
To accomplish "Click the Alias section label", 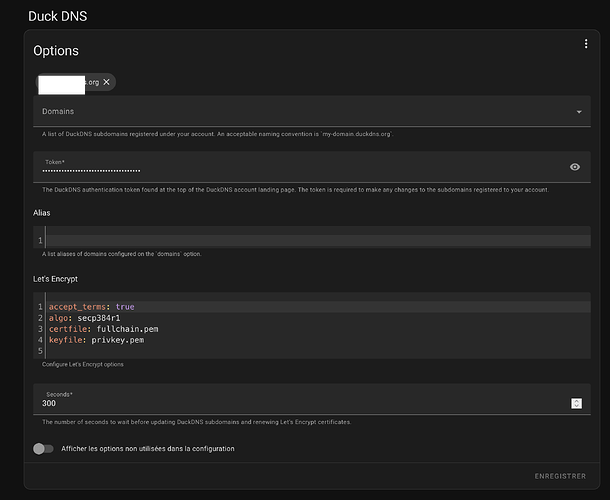I will 42,213.
